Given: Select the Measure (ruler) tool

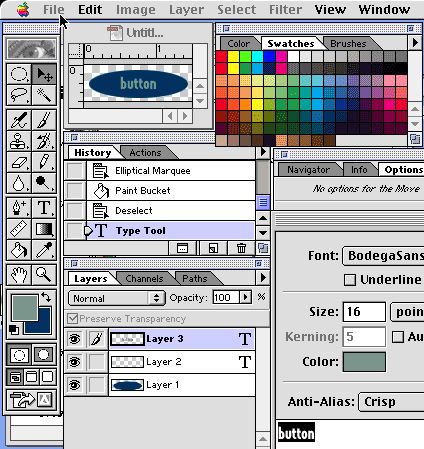Looking at the screenshot, I should [19, 229].
